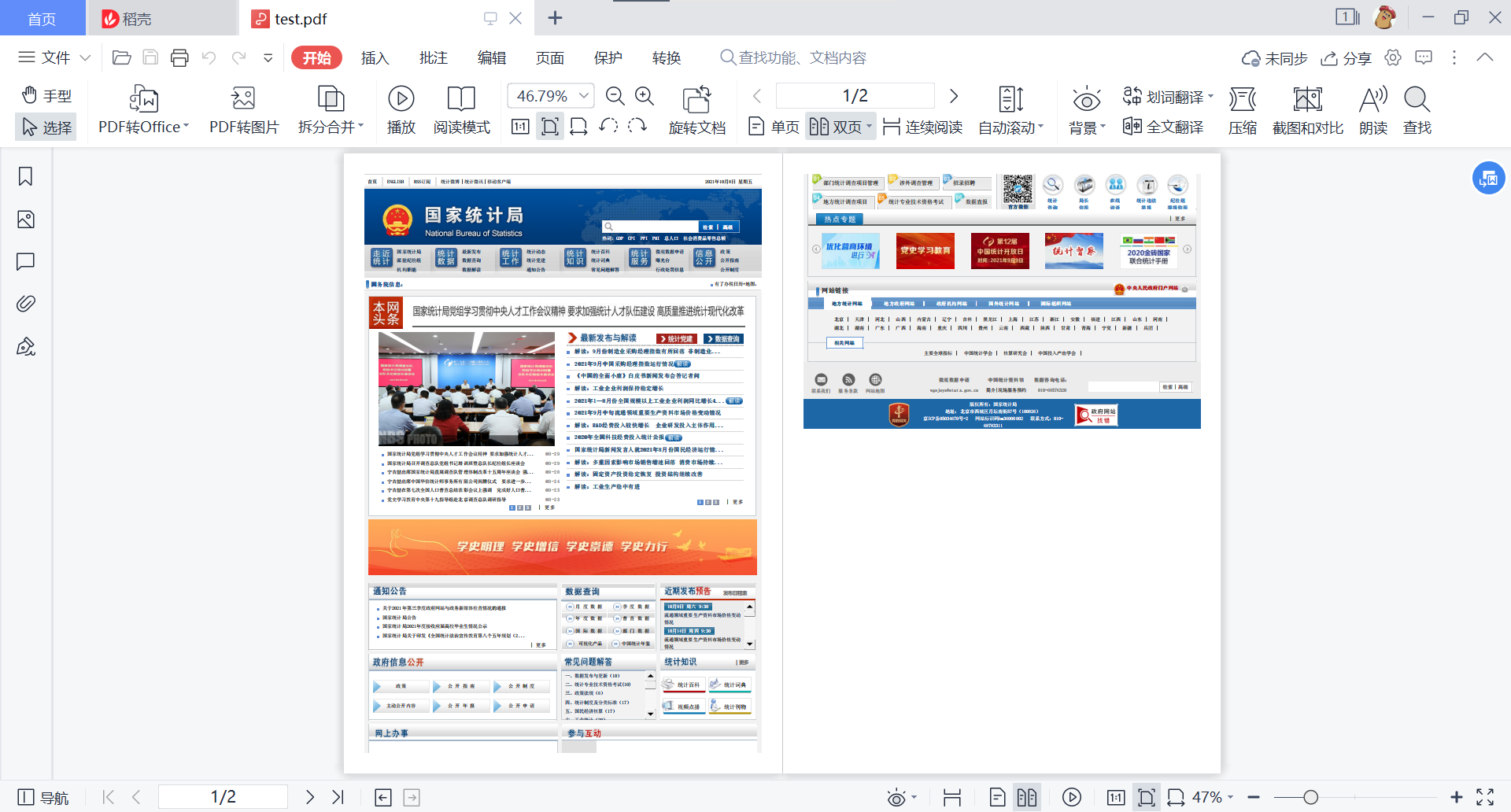Open the 稻壳 tab

[161, 18]
